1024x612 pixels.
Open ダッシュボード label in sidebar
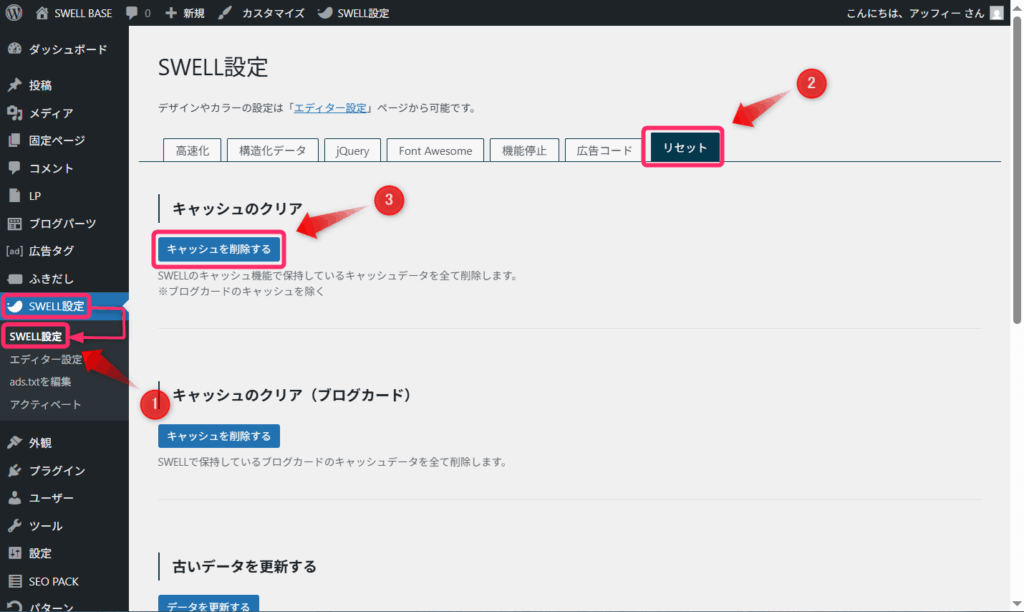[68, 50]
